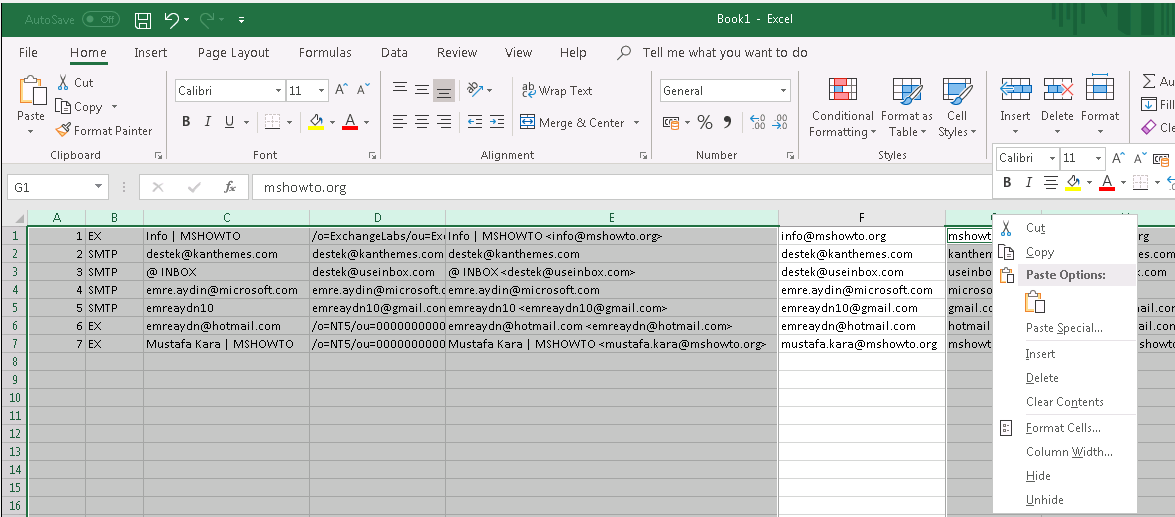Click the Orientation text angle icon

coord(474,90)
